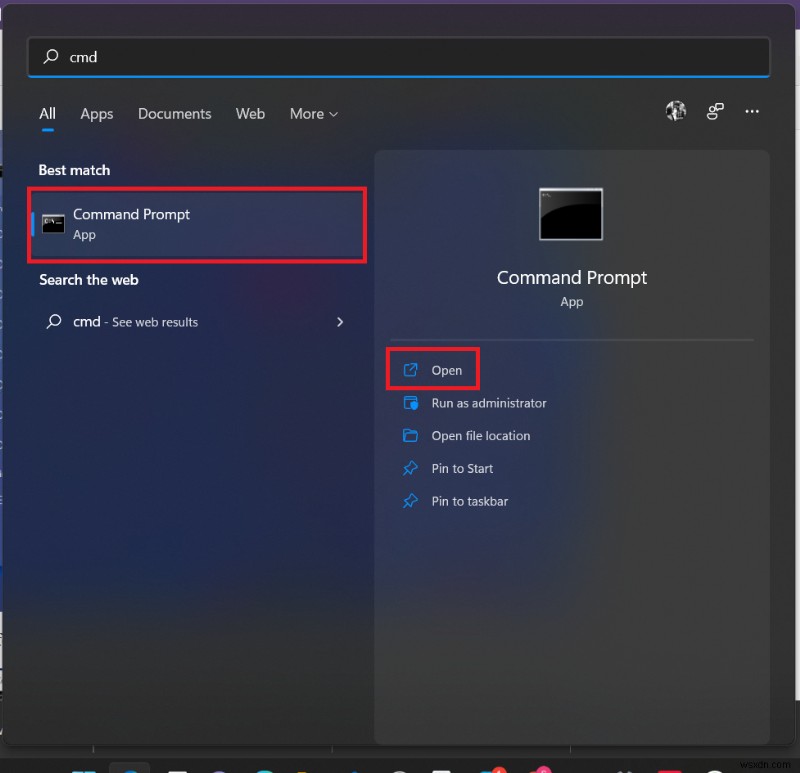800x773 pixels.
Task: Click the Command Prompt preview thumbnail
Action: pyautogui.click(x=570, y=213)
